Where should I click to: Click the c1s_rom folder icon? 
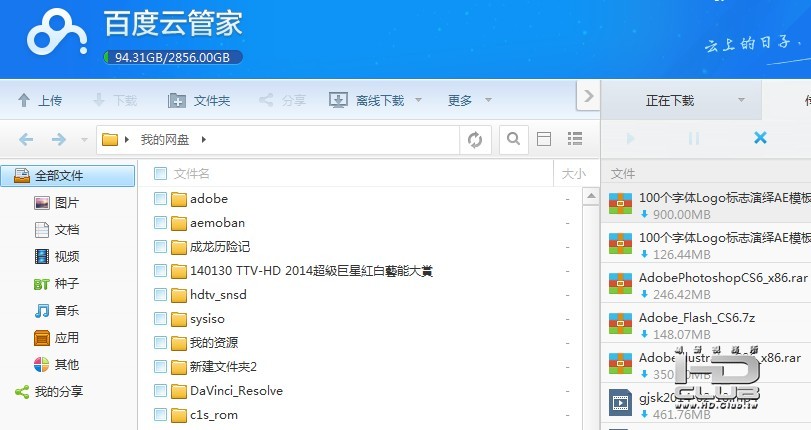click(178, 415)
